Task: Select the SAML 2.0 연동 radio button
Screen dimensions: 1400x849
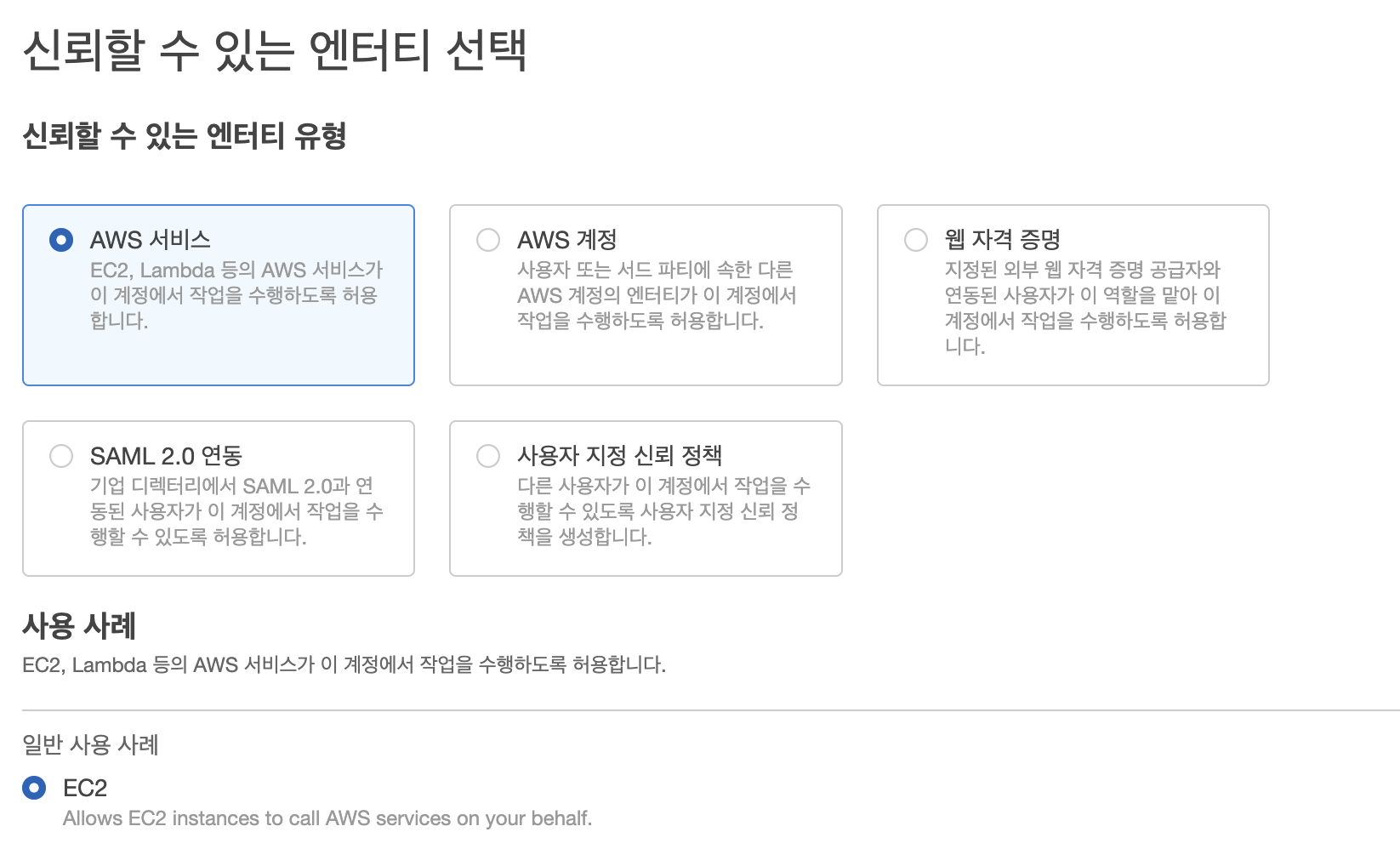Action: pyautogui.click(x=61, y=456)
